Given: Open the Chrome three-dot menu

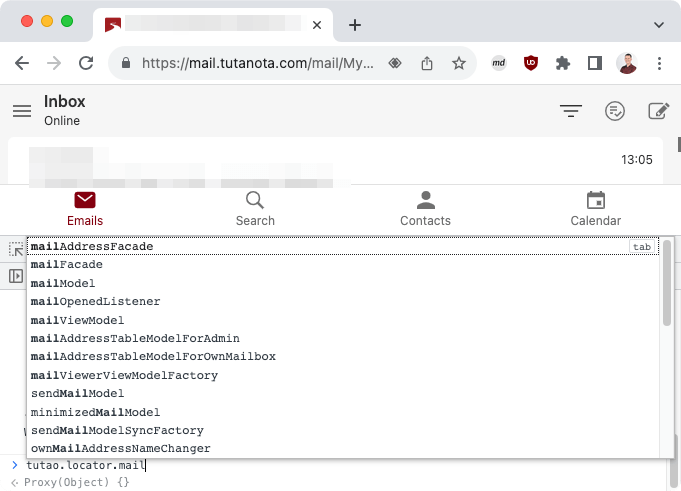Looking at the screenshot, I should 659,63.
